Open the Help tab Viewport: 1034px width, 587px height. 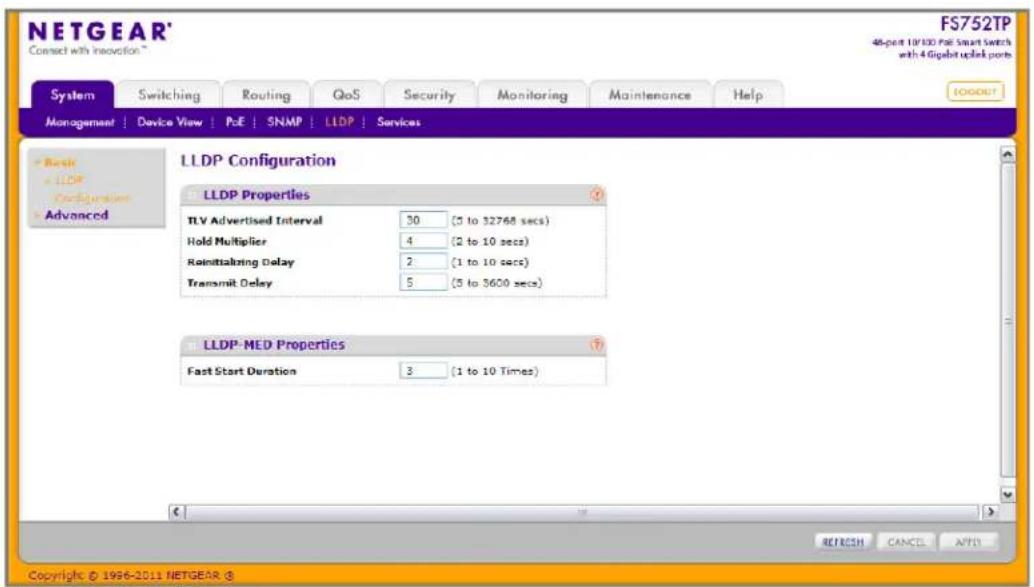coord(748,95)
